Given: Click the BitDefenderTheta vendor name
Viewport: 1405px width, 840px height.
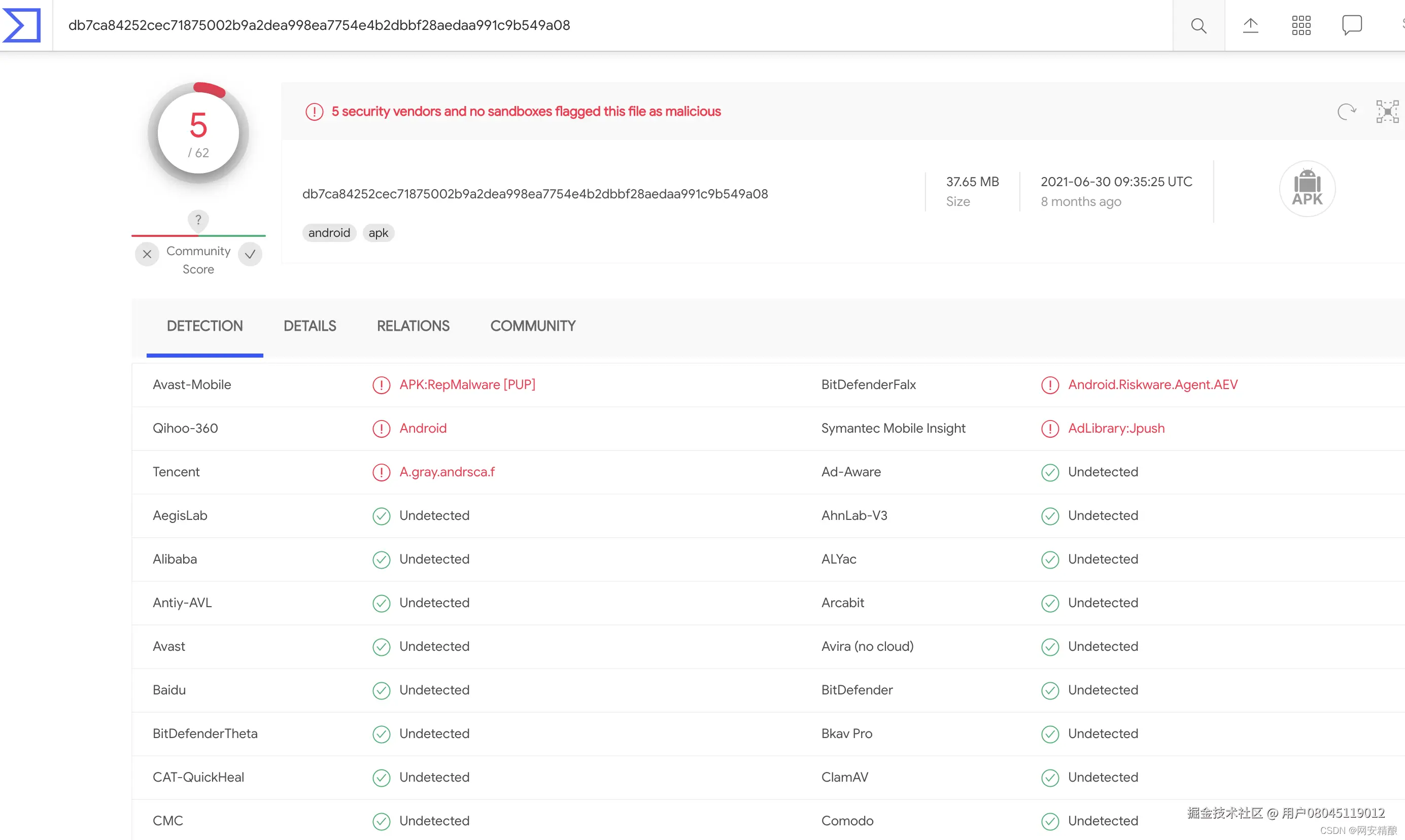Looking at the screenshot, I should pos(205,733).
